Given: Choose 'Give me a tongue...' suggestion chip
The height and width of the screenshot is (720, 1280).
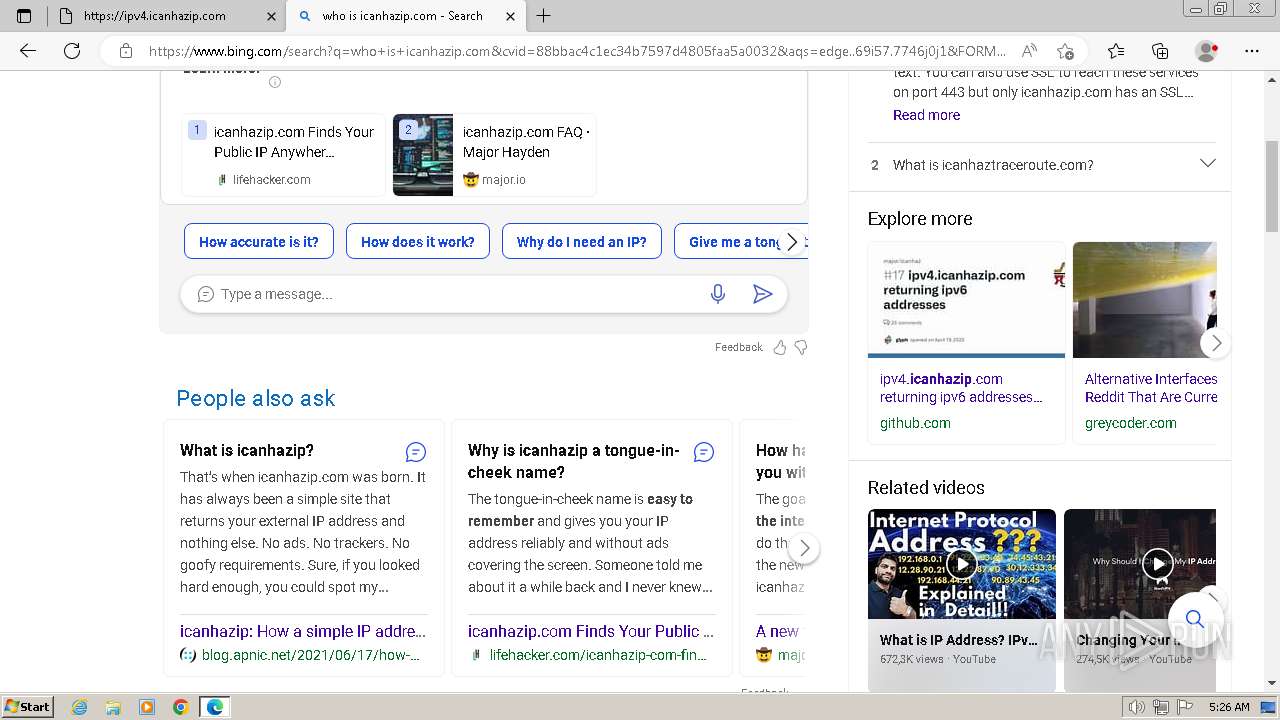Looking at the screenshot, I should point(735,241).
